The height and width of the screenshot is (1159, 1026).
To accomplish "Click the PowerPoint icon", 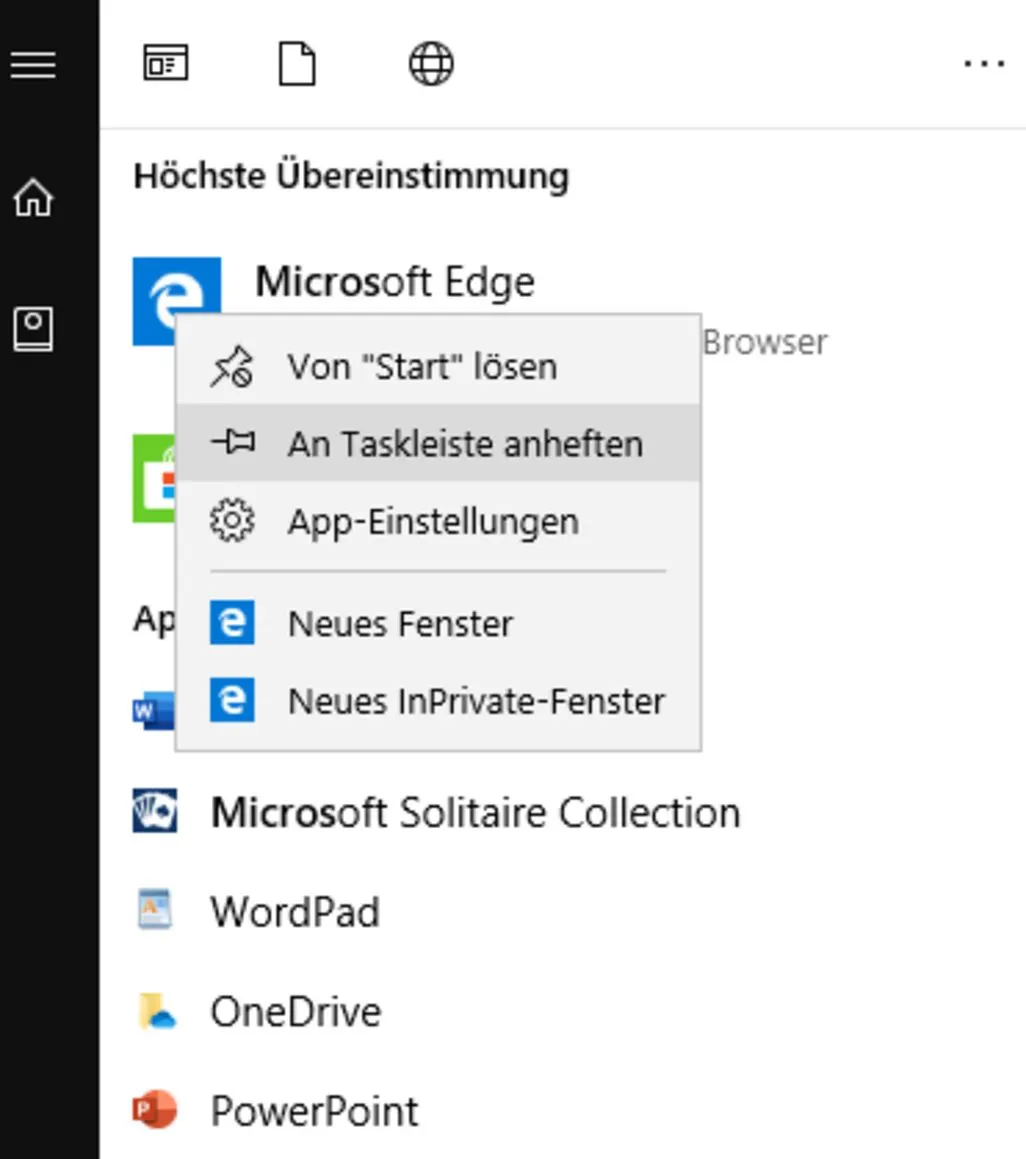I will 155,1110.
